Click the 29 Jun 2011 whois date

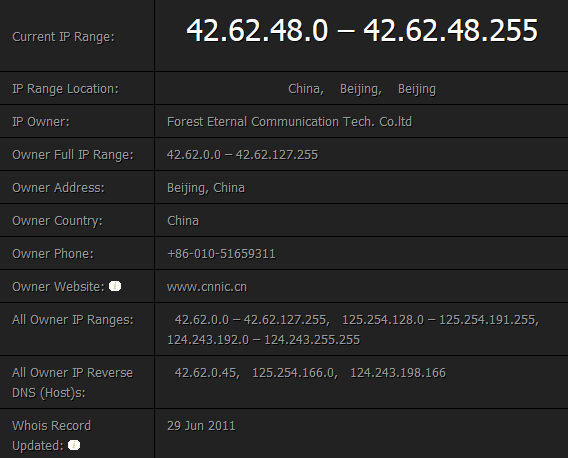(x=201, y=425)
